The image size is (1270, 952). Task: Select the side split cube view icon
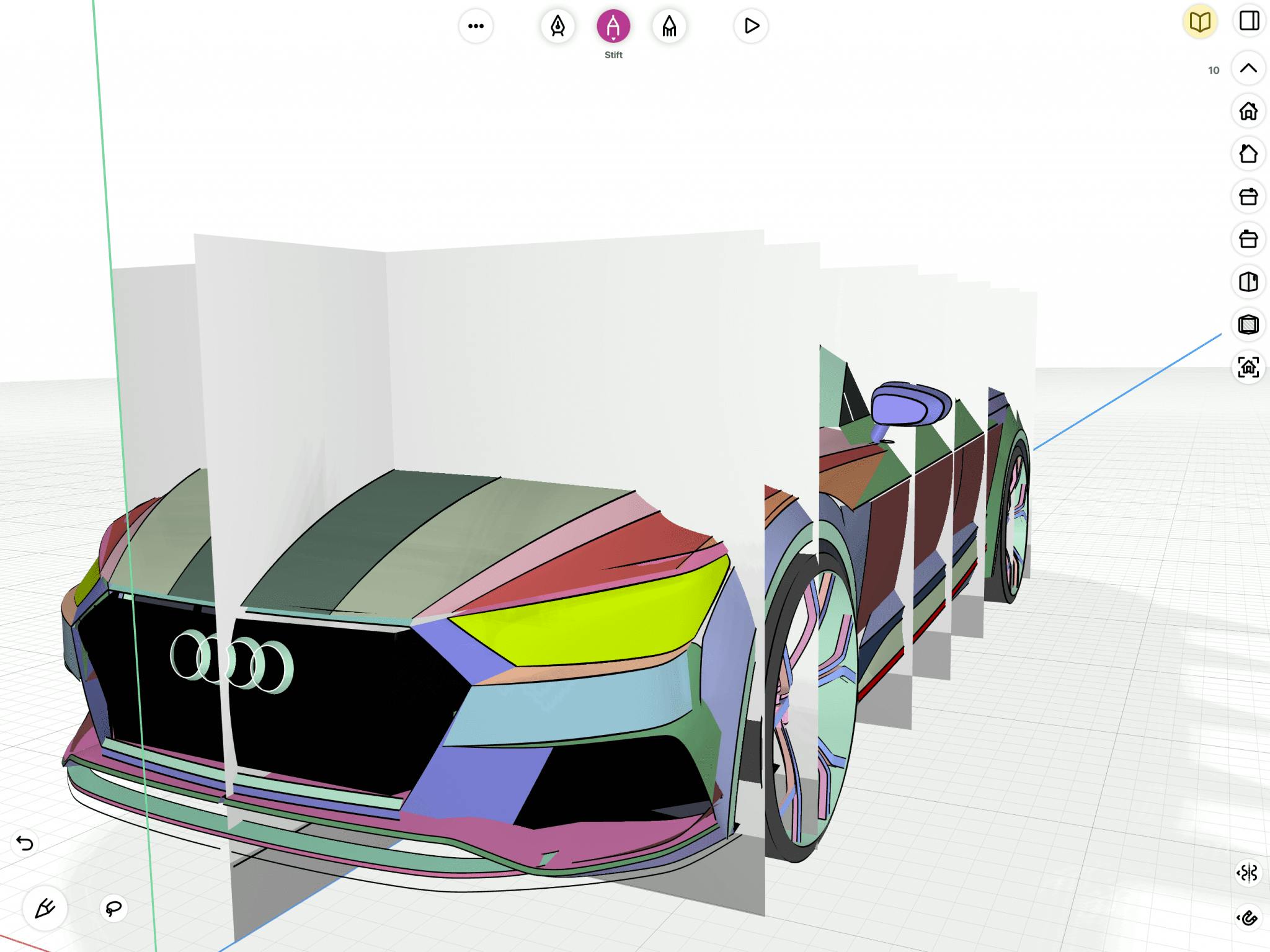(1248, 282)
